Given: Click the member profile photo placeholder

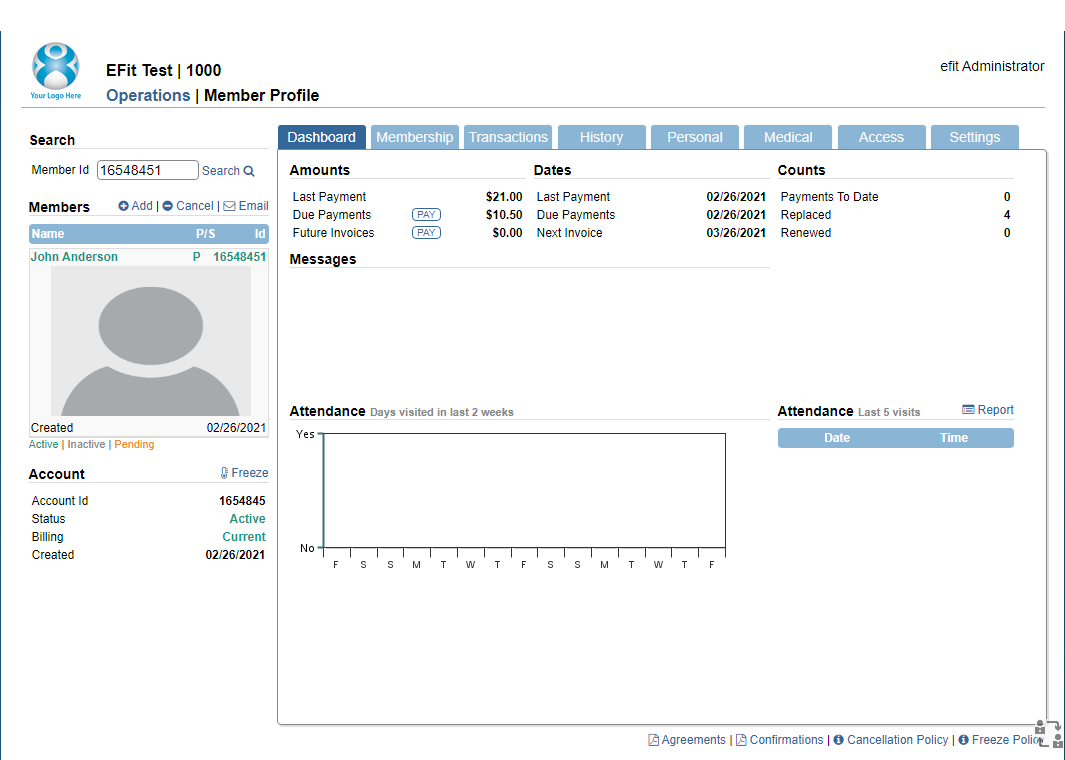Looking at the screenshot, I should 151,341.
